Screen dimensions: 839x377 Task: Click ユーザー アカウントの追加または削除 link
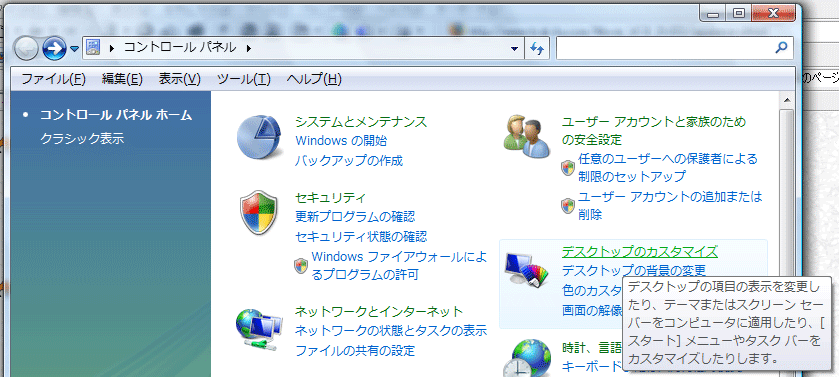(669, 205)
